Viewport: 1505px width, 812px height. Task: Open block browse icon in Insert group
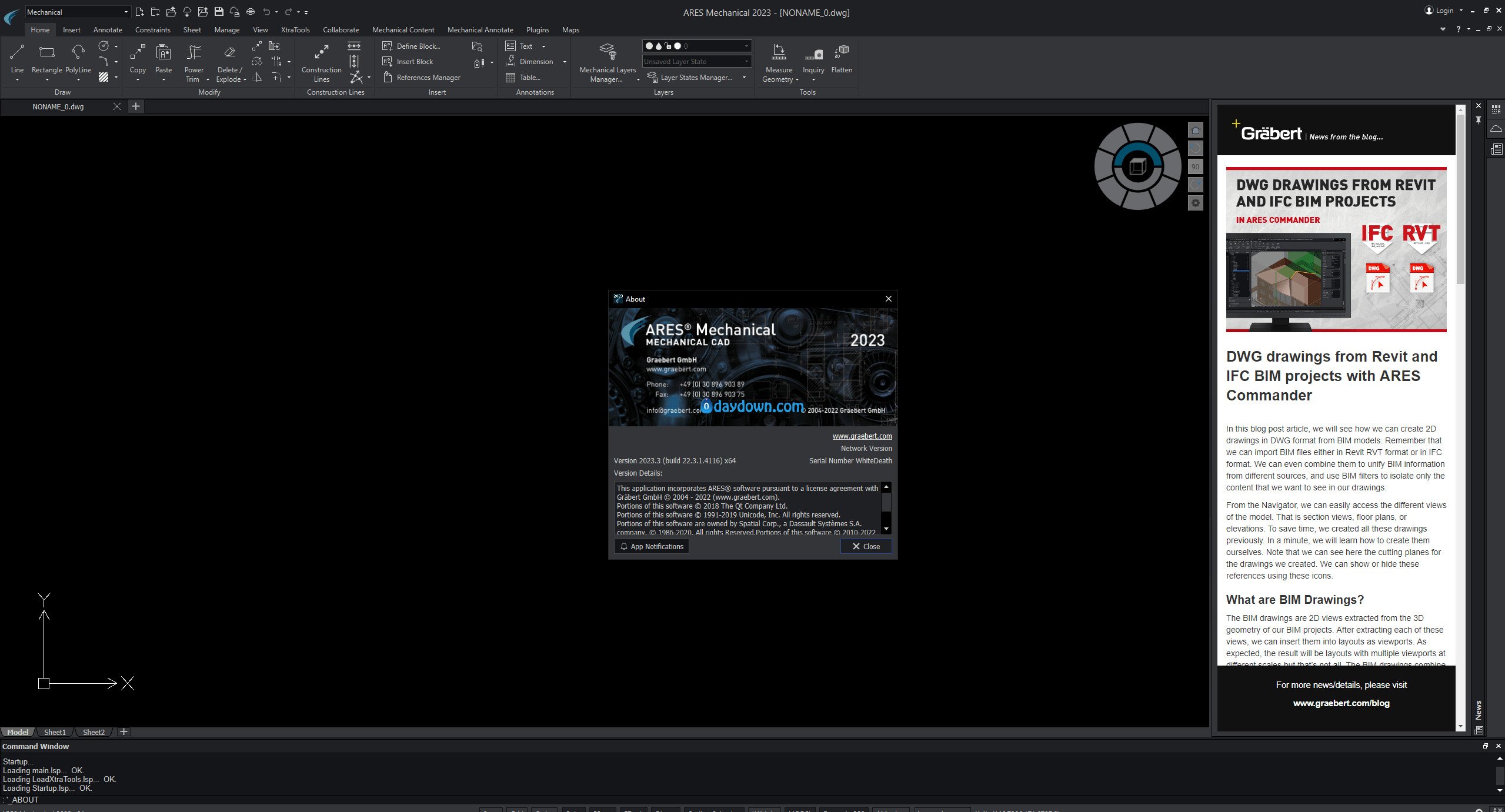tap(477, 46)
